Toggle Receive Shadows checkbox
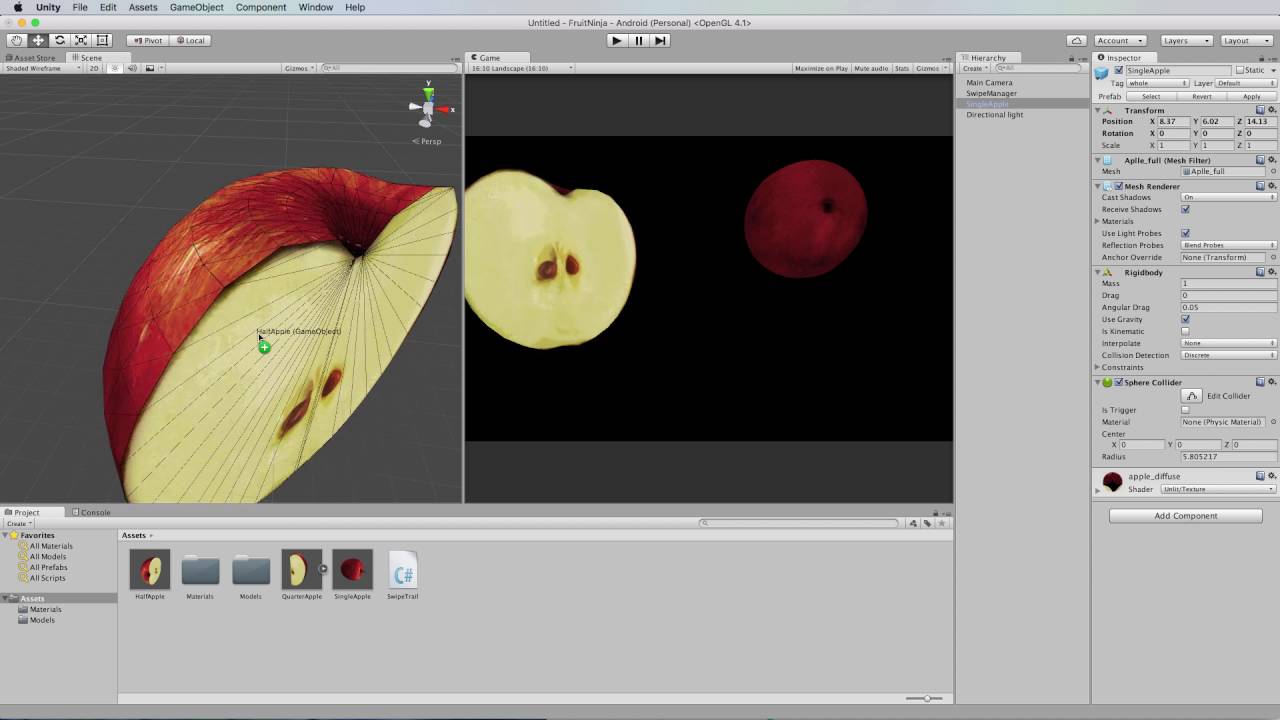Screen dimensions: 1280x720 tap(1185, 209)
